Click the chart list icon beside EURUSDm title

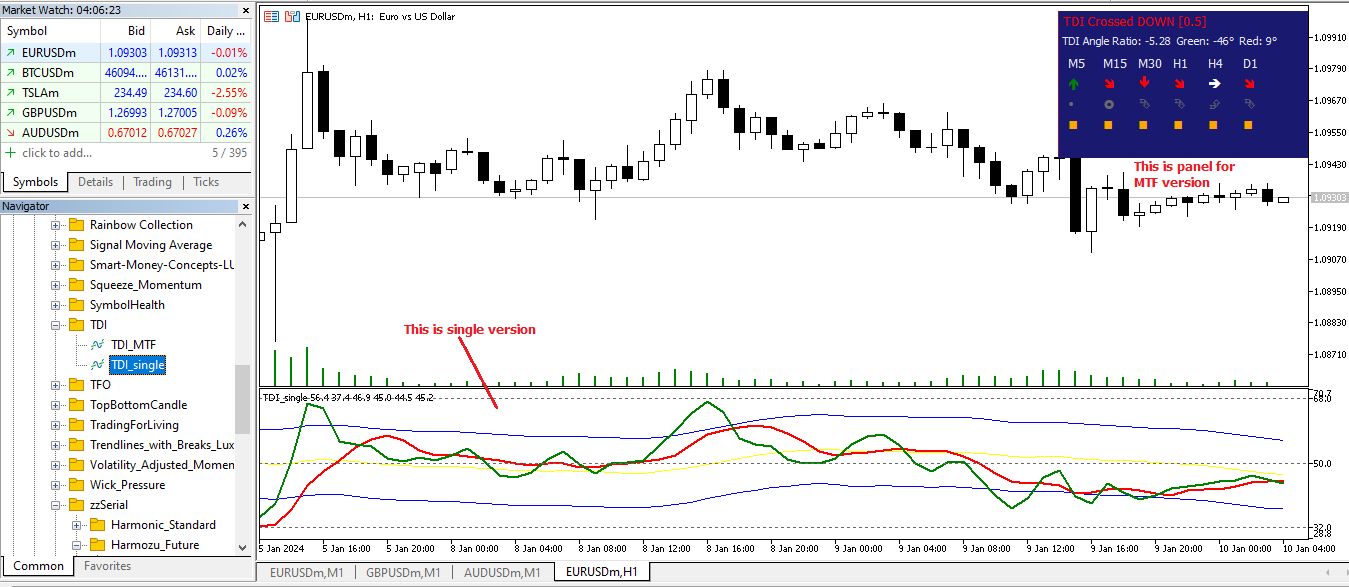coord(272,16)
